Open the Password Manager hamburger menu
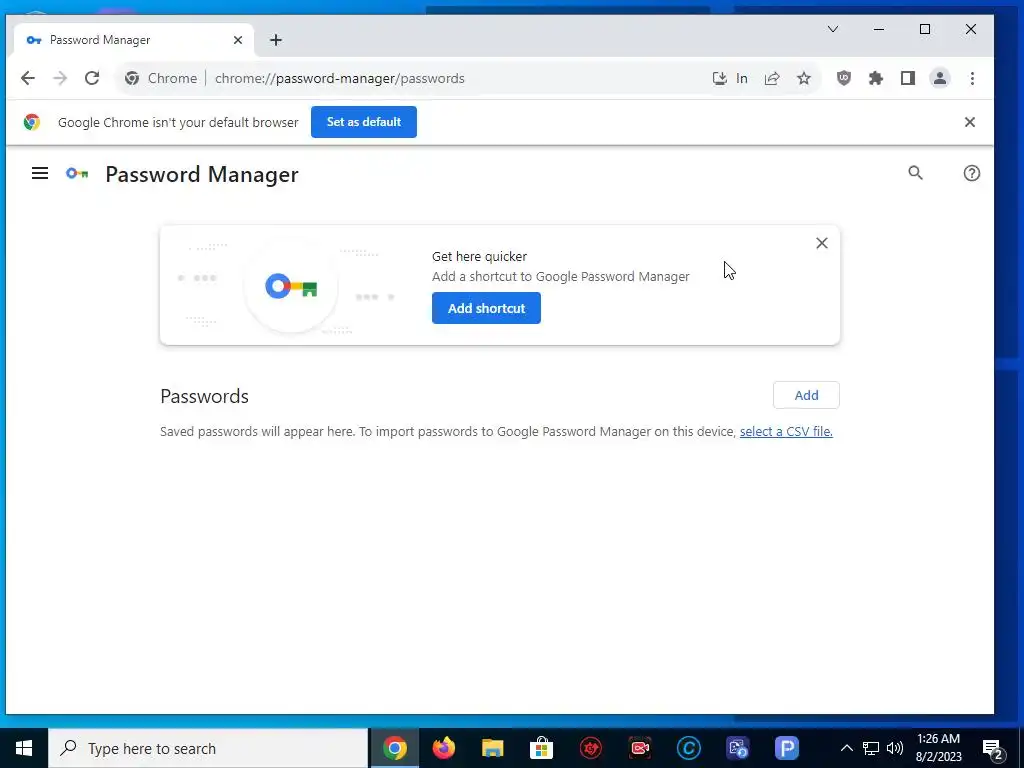 40,173
